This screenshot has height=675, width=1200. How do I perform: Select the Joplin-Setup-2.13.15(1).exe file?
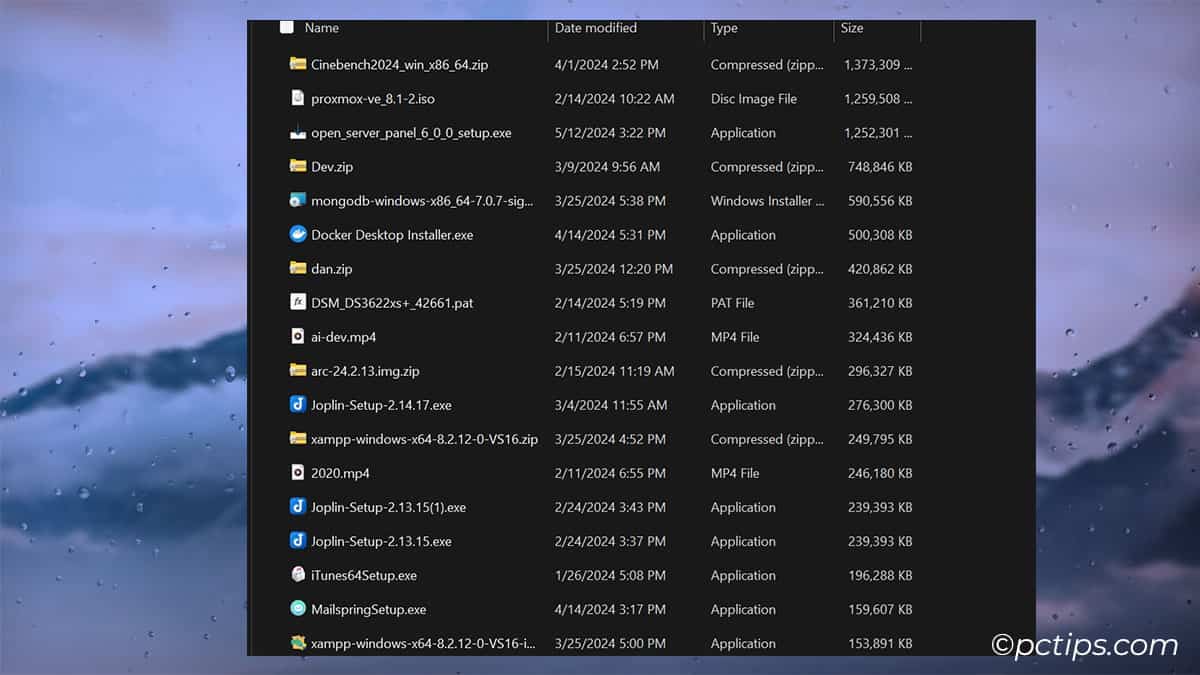coord(390,507)
